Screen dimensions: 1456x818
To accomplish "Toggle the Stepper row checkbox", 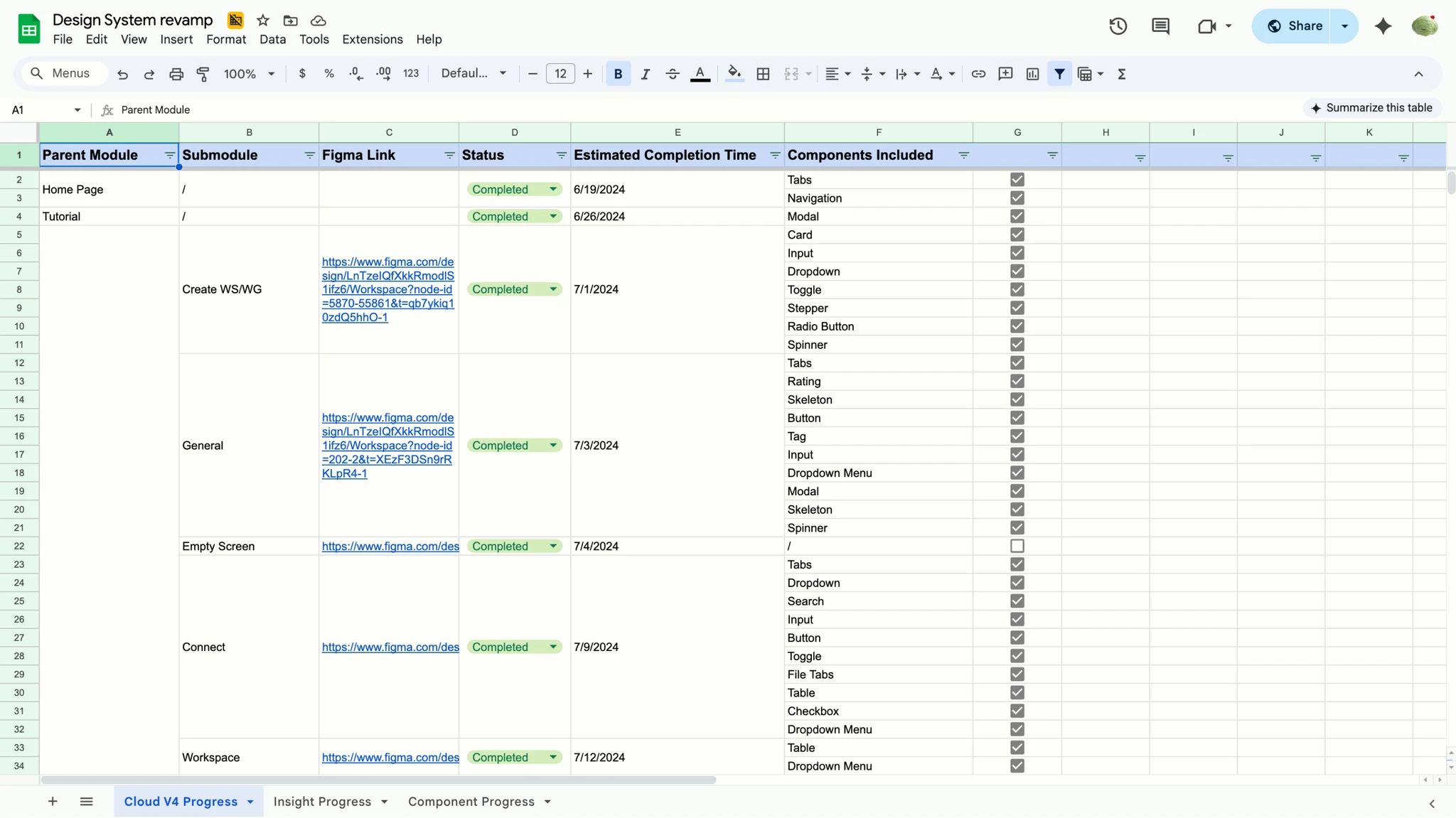I will [x=1017, y=308].
